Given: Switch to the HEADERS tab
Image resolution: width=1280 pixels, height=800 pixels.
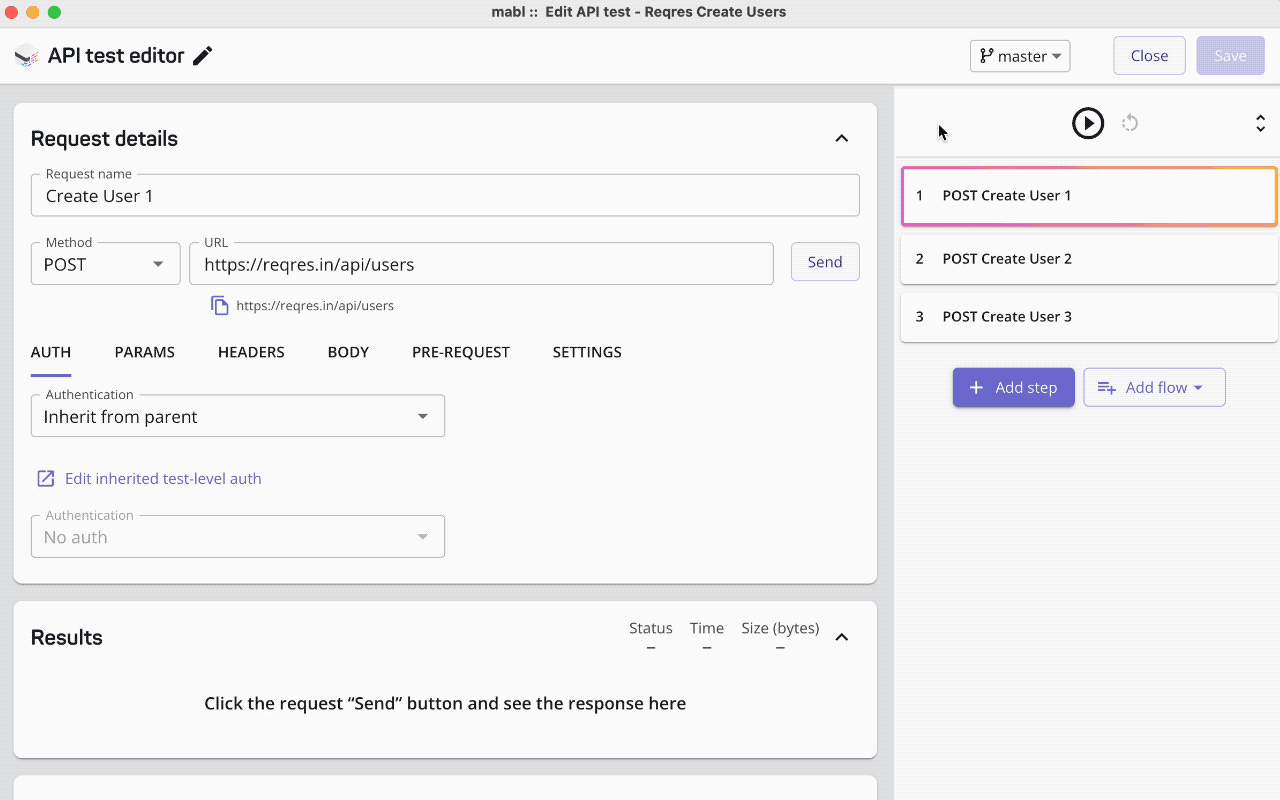Looking at the screenshot, I should pos(251,352).
